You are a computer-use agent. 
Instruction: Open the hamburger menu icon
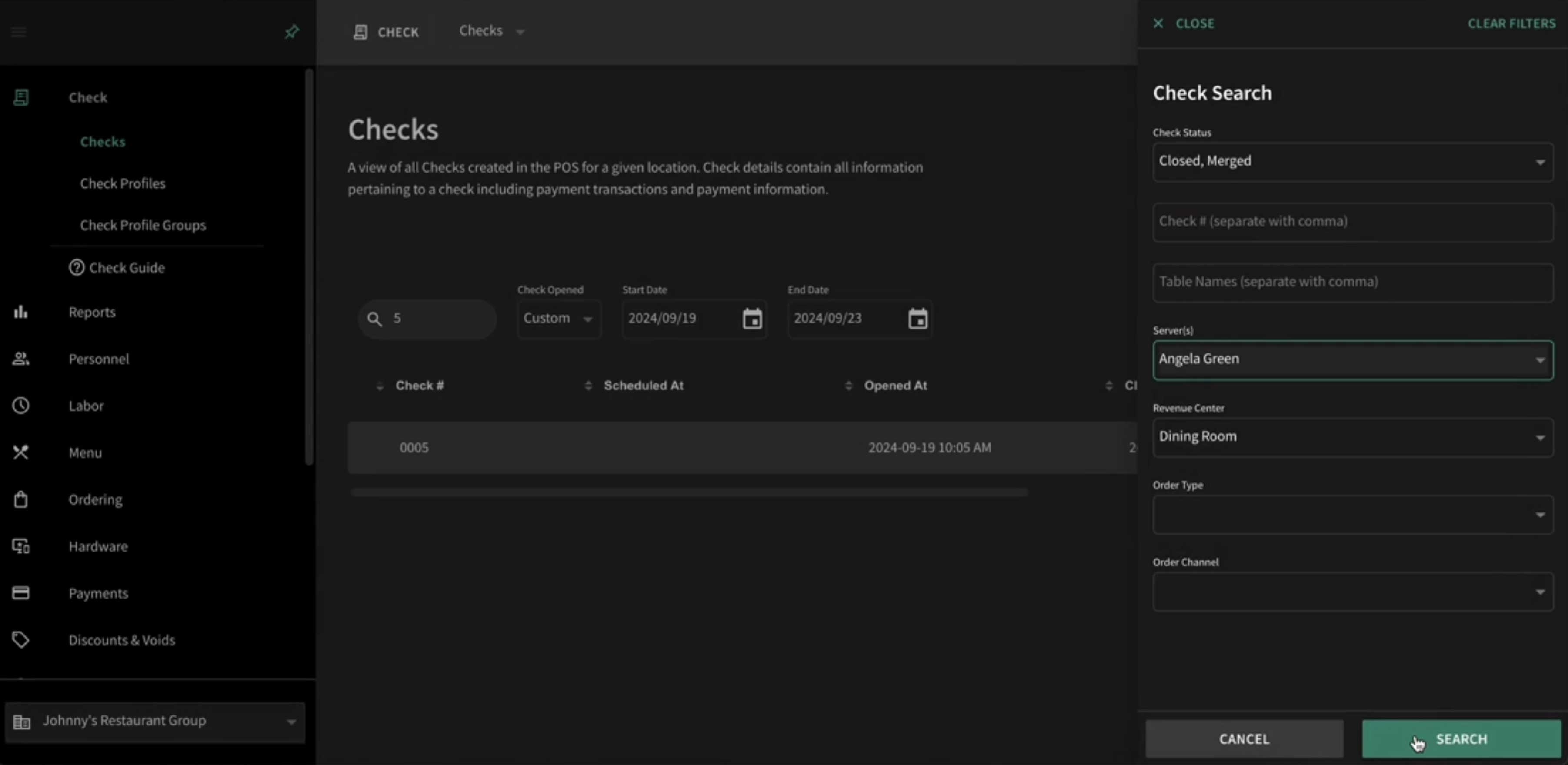click(x=19, y=32)
